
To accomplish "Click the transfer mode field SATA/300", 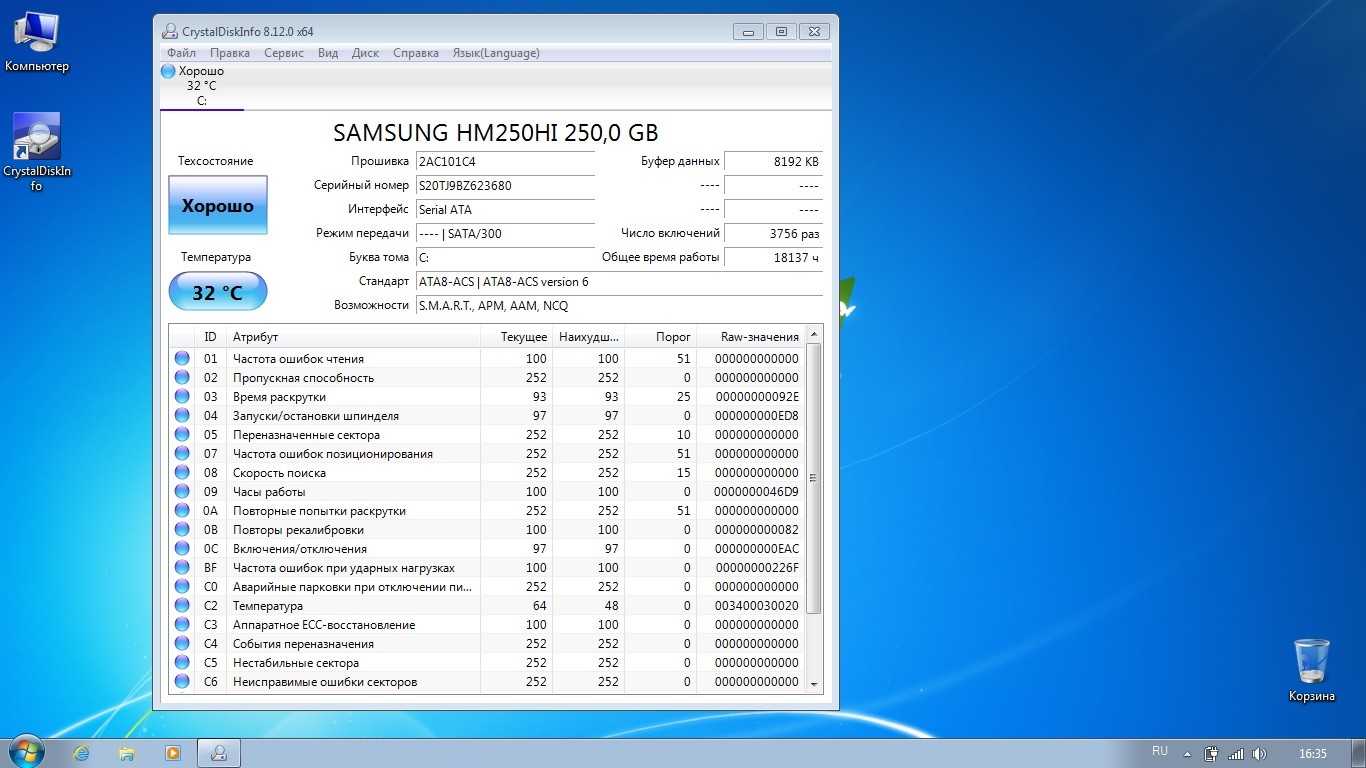I will click(x=505, y=233).
